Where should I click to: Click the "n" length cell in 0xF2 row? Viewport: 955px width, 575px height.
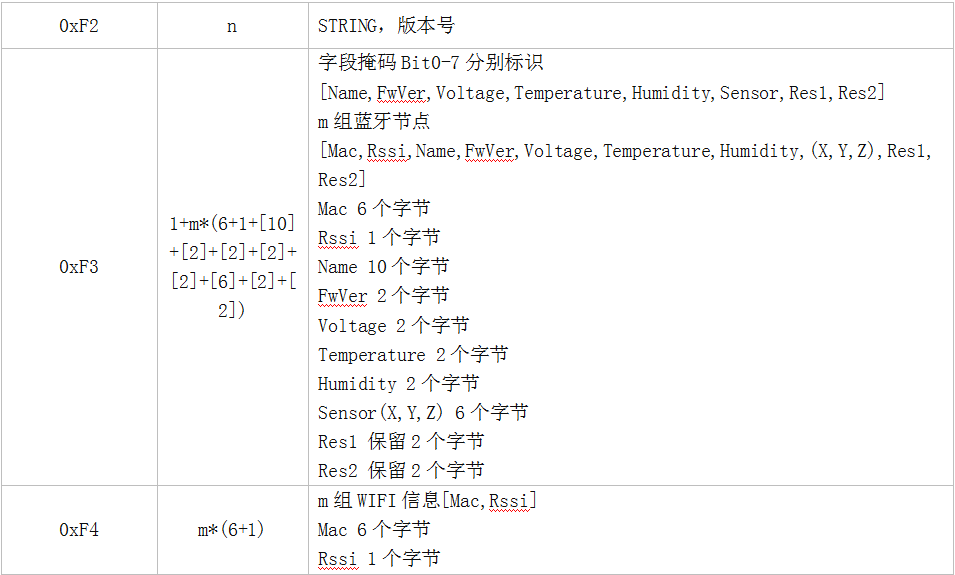coord(232,26)
